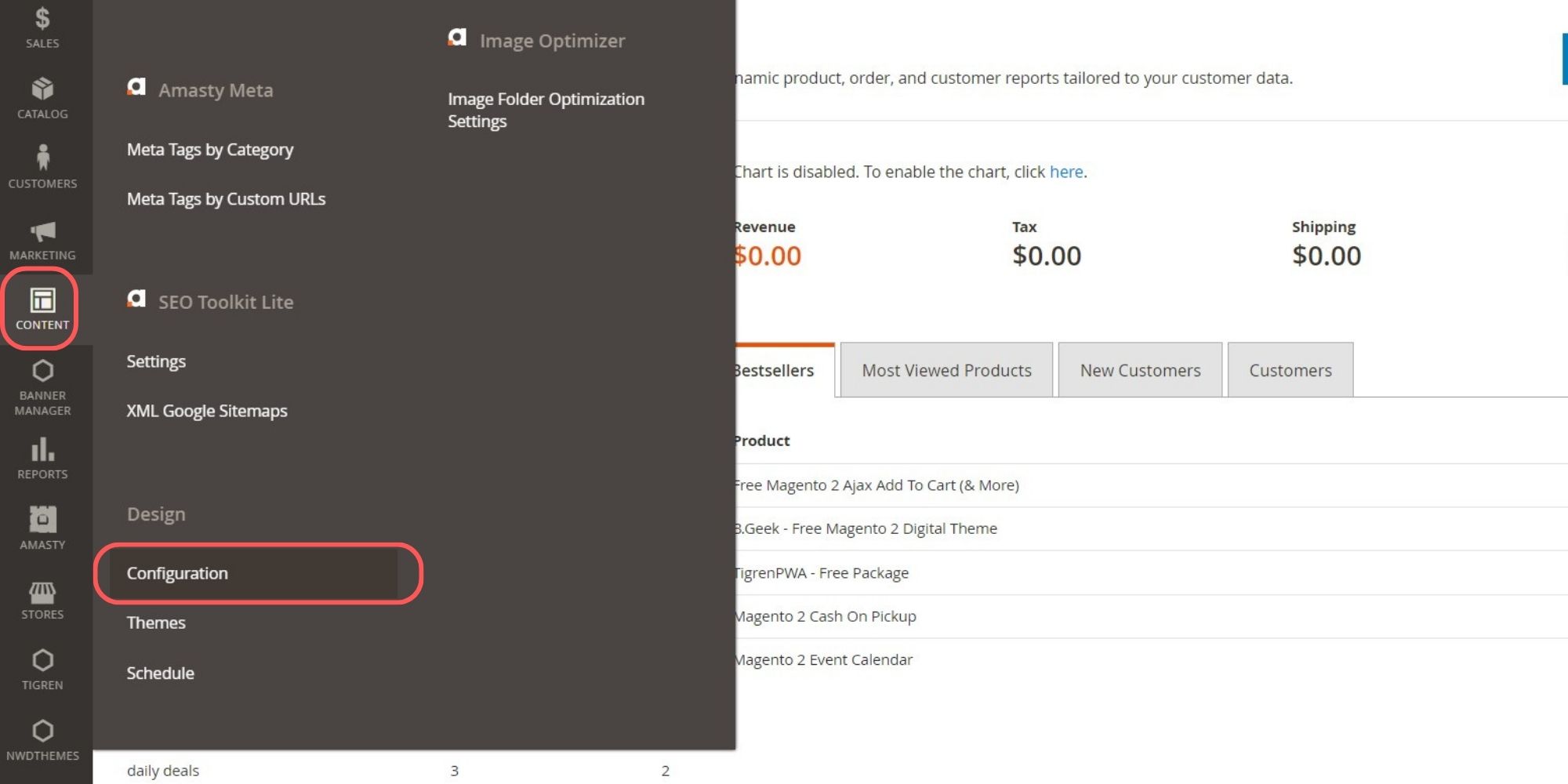Click the Shipping $0.00 value

coord(1327,256)
